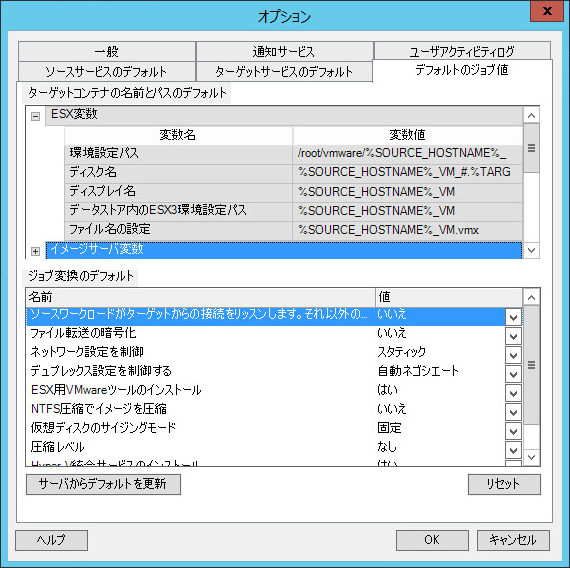Expand the イメージサーバ変数 node

(x=35, y=251)
